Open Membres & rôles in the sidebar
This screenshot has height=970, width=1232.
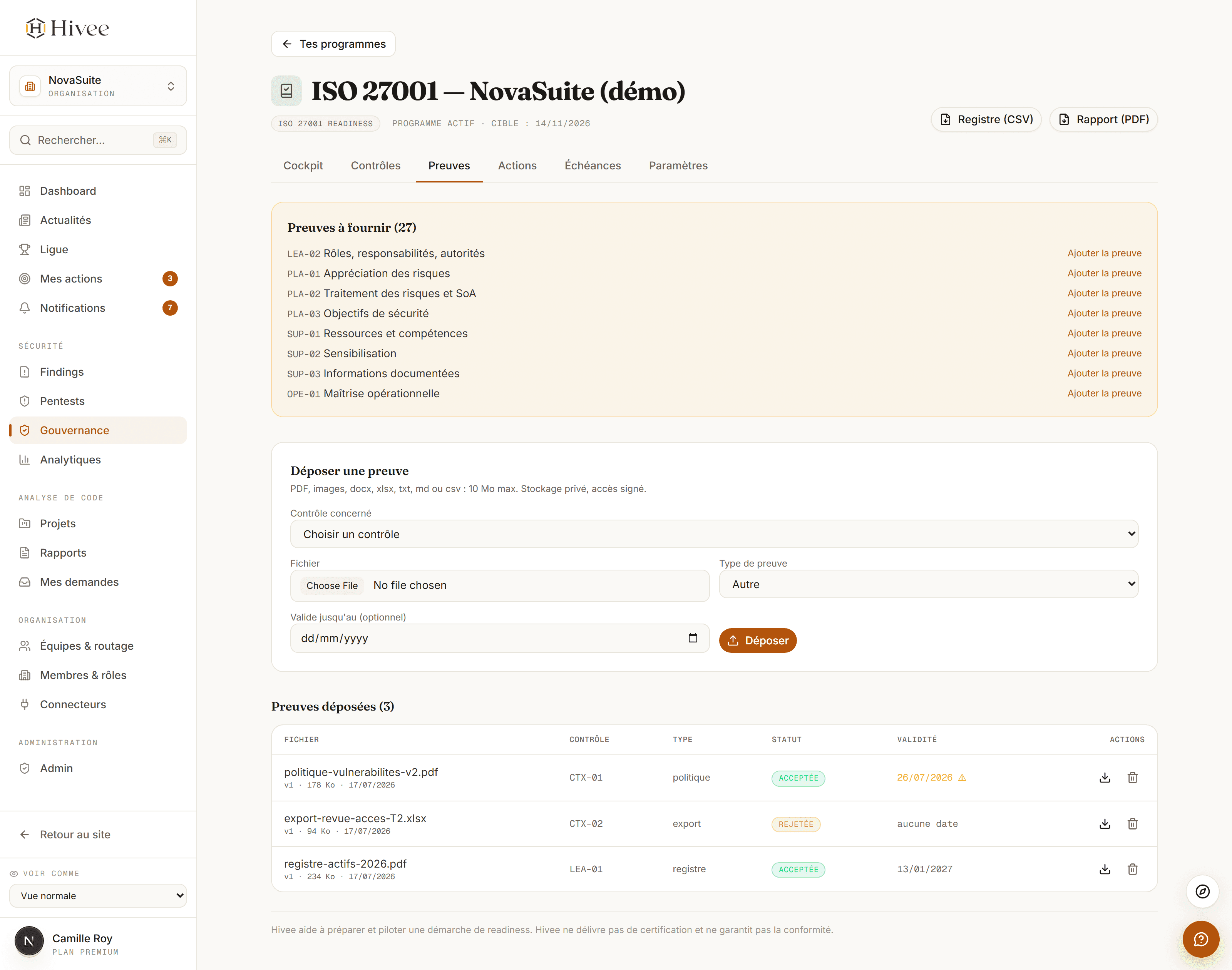(x=98, y=675)
